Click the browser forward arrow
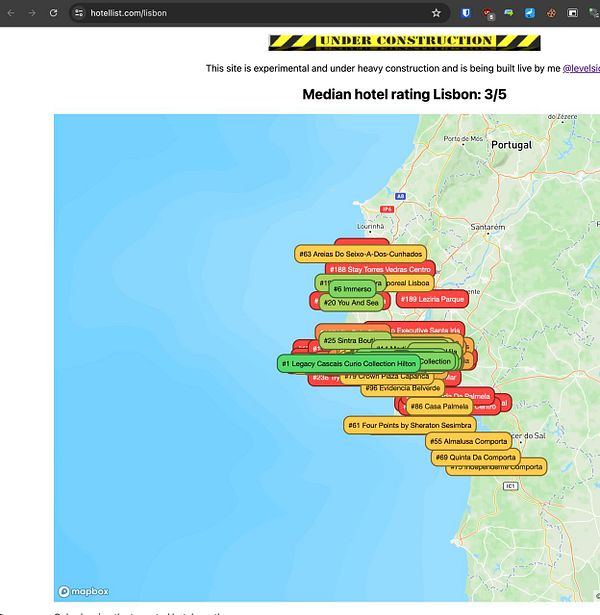The width and height of the screenshot is (600, 615). tap(32, 13)
